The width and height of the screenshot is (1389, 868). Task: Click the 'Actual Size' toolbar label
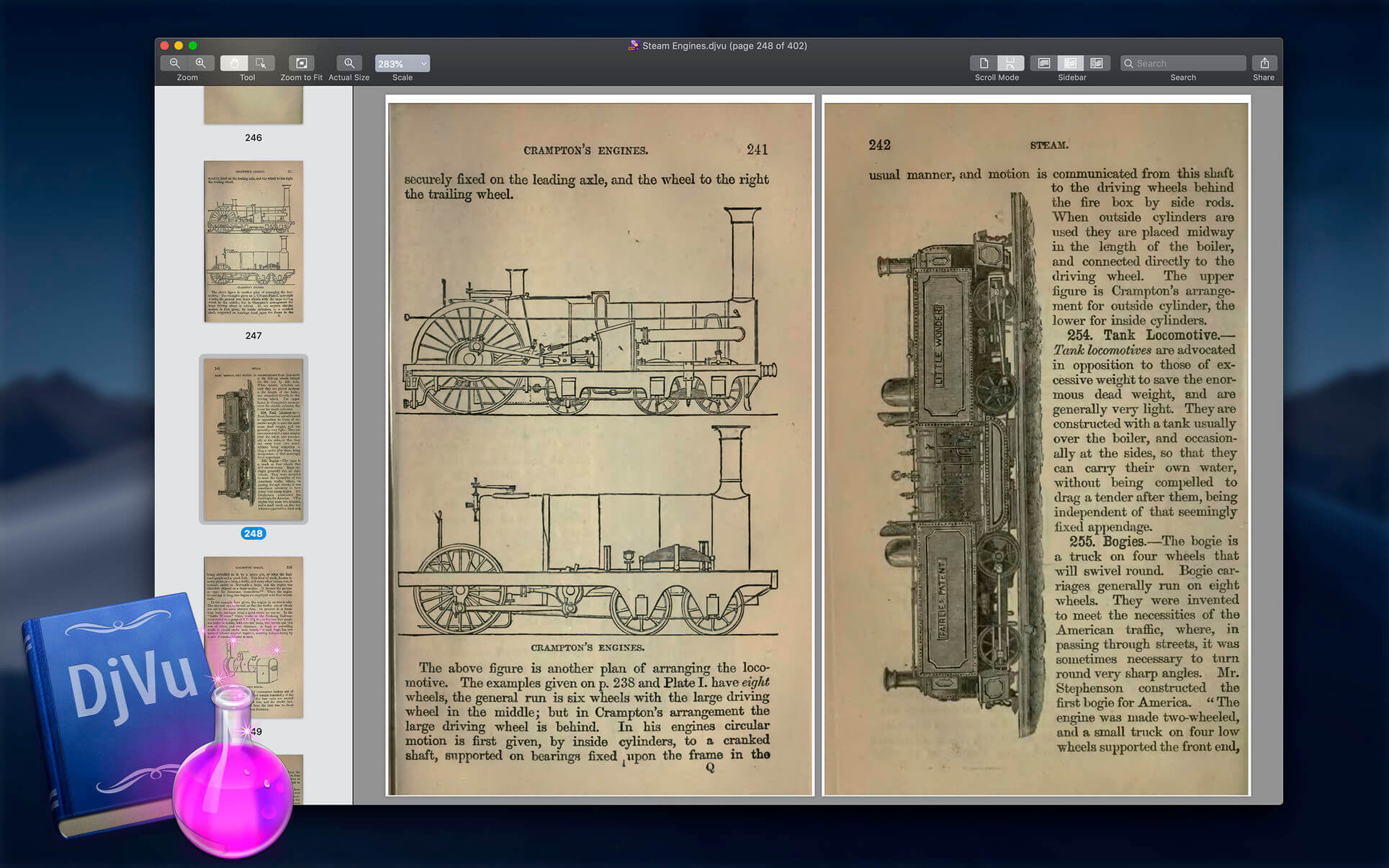click(x=349, y=78)
